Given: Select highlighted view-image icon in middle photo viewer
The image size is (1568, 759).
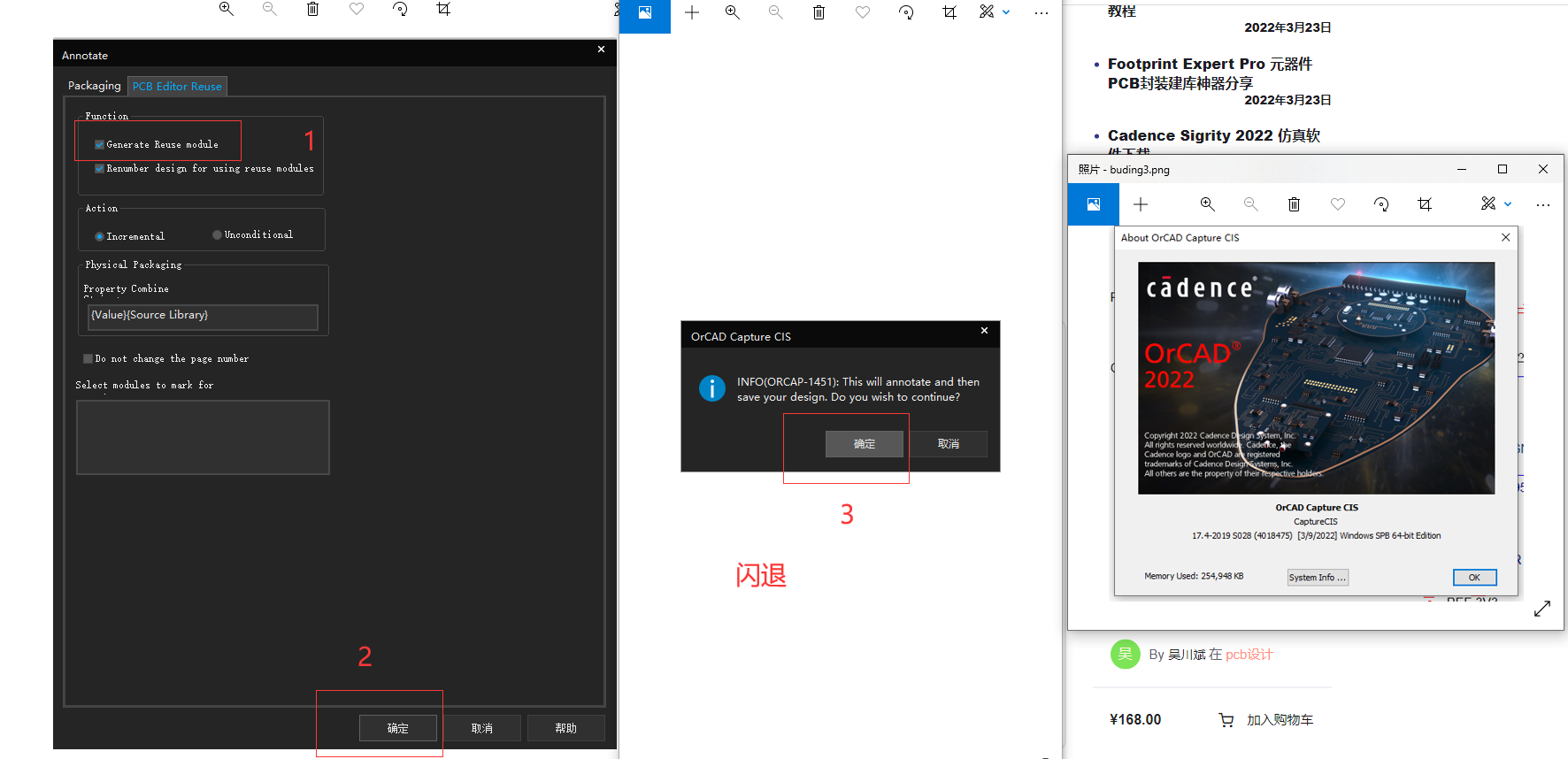Looking at the screenshot, I should pos(645,12).
